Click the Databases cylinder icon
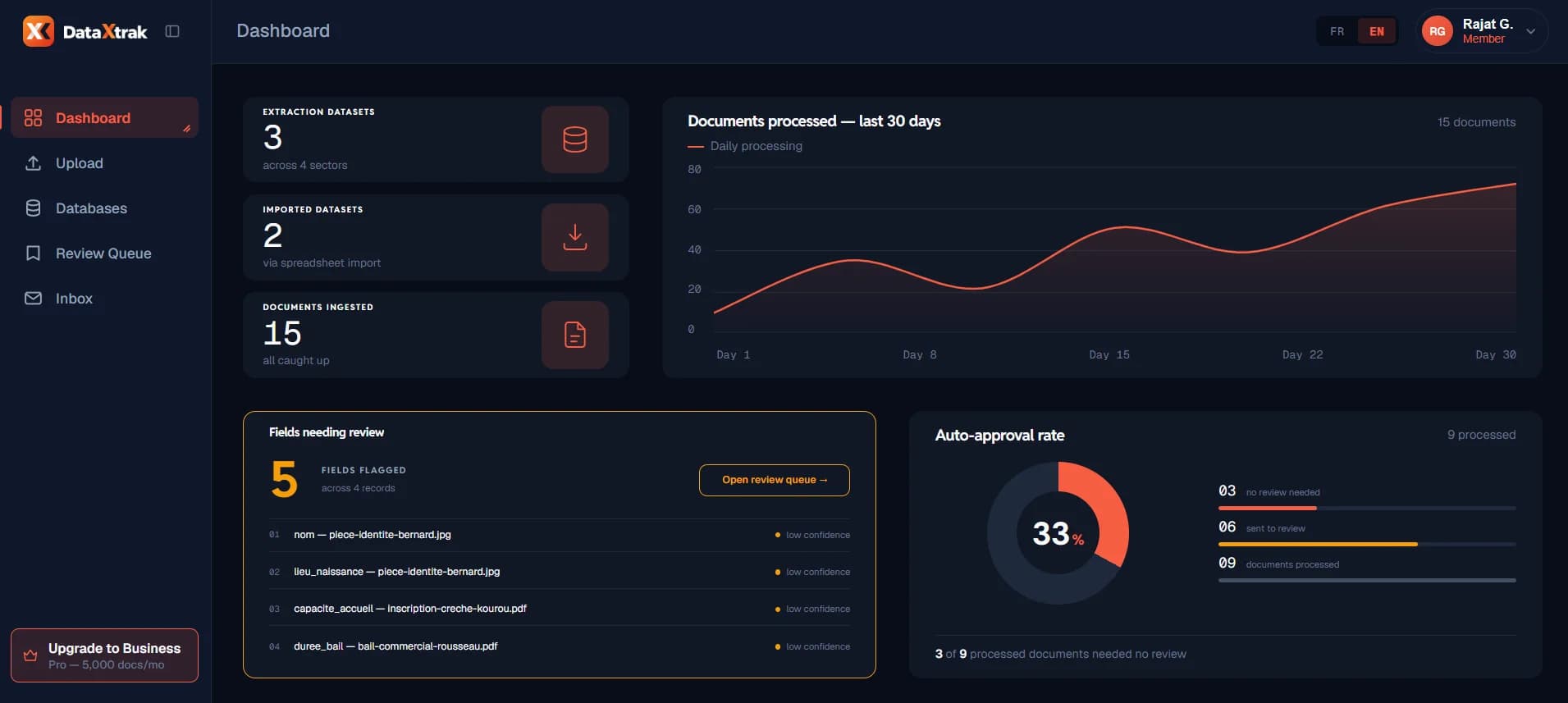This screenshot has width=1568, height=703. point(33,208)
